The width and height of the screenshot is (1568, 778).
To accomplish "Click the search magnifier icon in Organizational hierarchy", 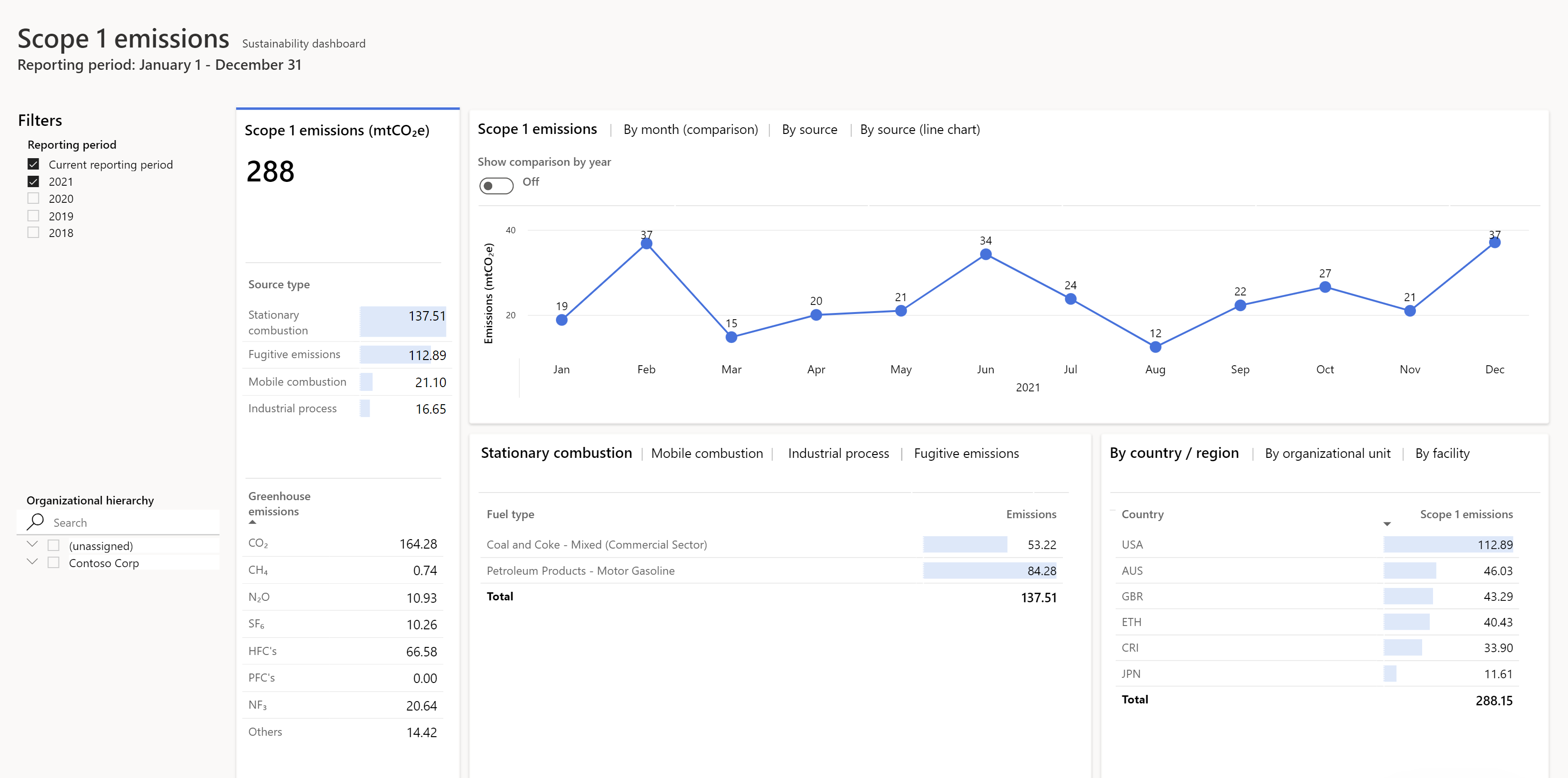I will coord(35,522).
